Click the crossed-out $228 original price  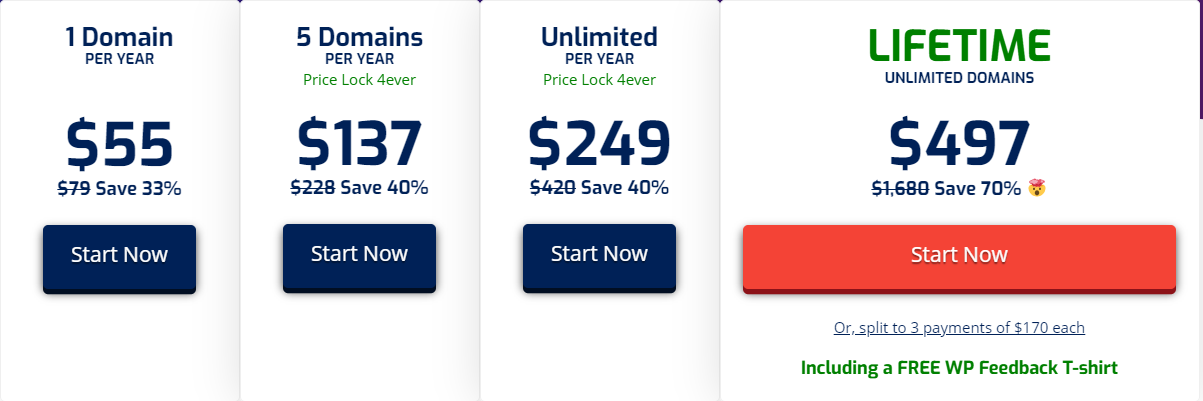312,188
